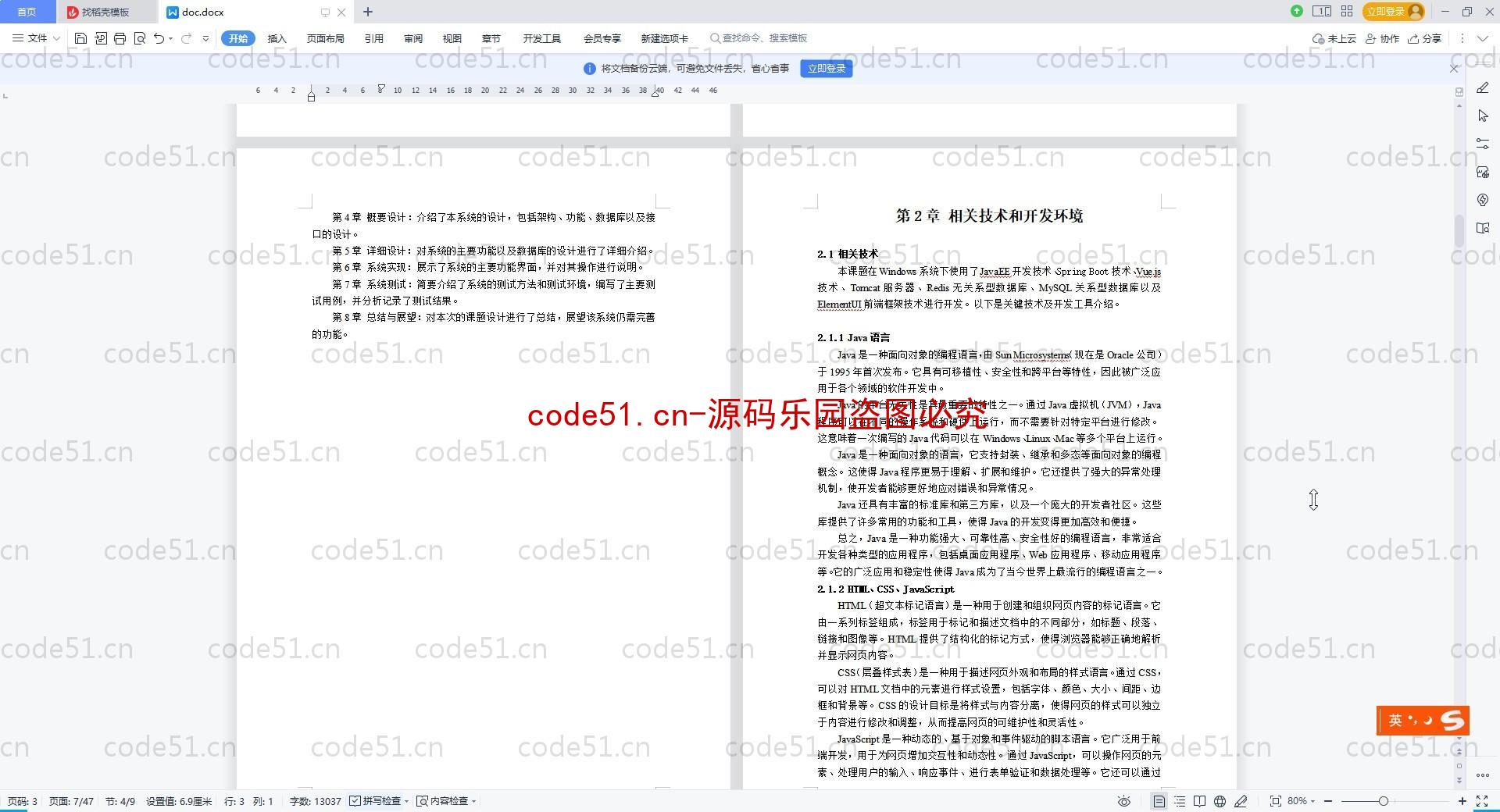Click the Export to PDF icon
1500x812 pixels.
101,38
